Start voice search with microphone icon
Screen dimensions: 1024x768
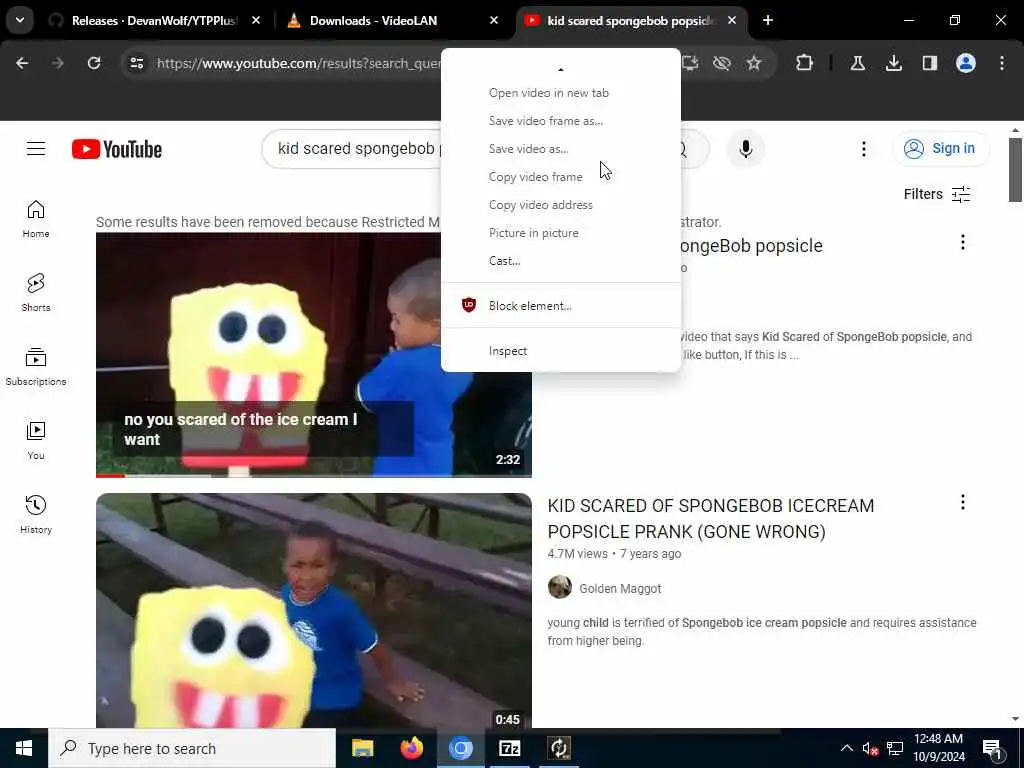coord(745,149)
